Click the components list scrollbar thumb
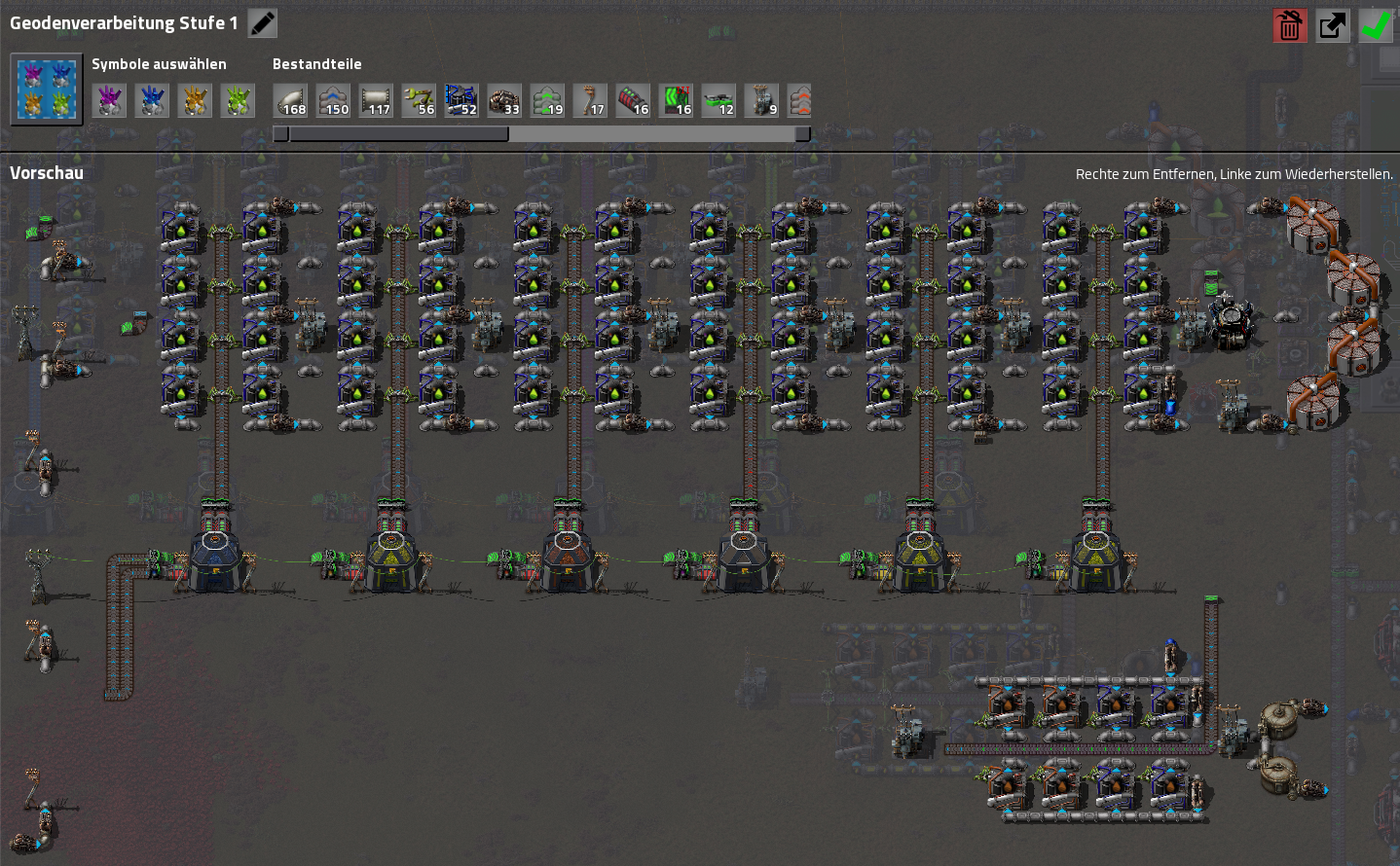Image resolution: width=1400 pixels, height=866 pixels. pos(398,134)
